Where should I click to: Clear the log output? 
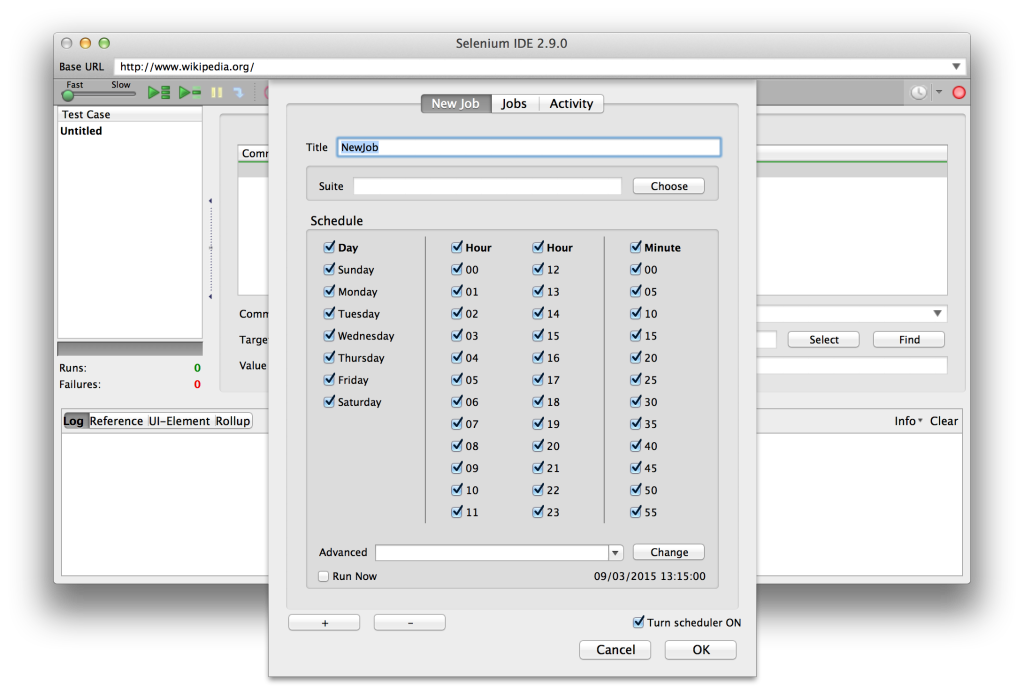pyautogui.click(x=944, y=421)
